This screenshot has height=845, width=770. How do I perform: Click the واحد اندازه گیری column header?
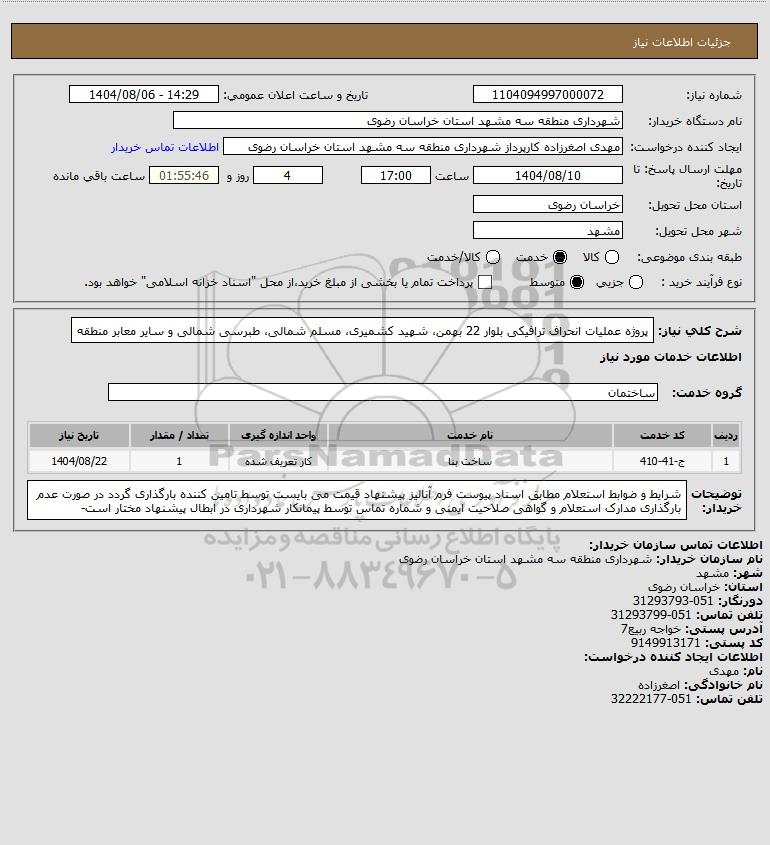tap(278, 435)
